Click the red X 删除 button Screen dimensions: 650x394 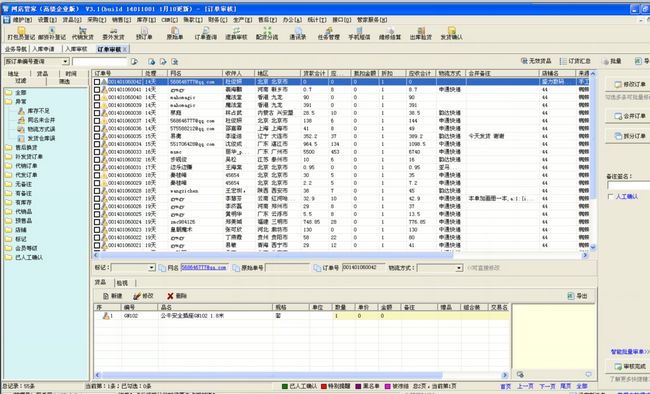pyautogui.click(x=177, y=296)
